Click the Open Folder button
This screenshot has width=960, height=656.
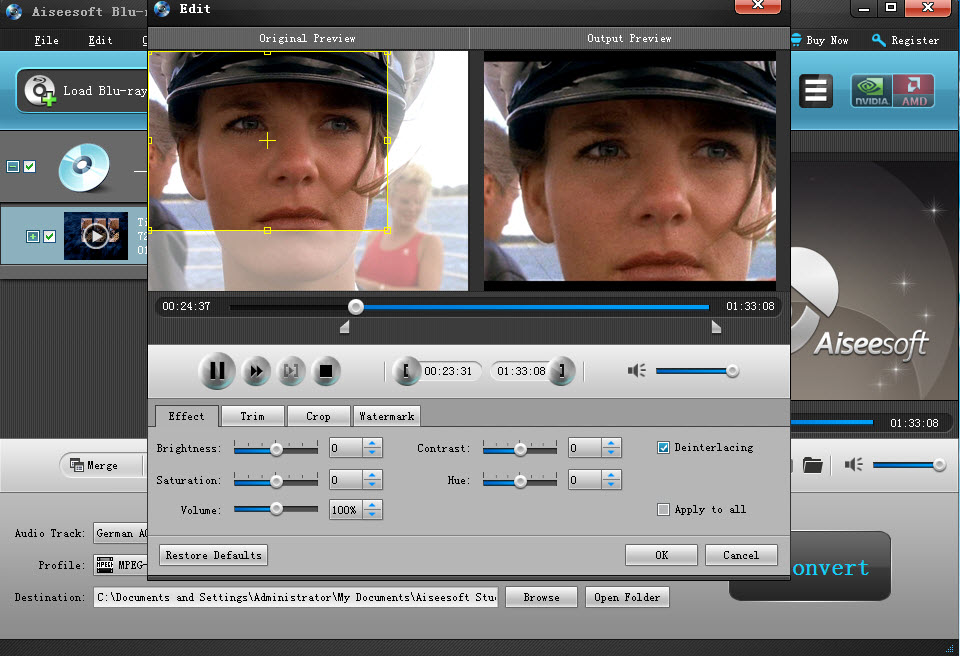627,597
